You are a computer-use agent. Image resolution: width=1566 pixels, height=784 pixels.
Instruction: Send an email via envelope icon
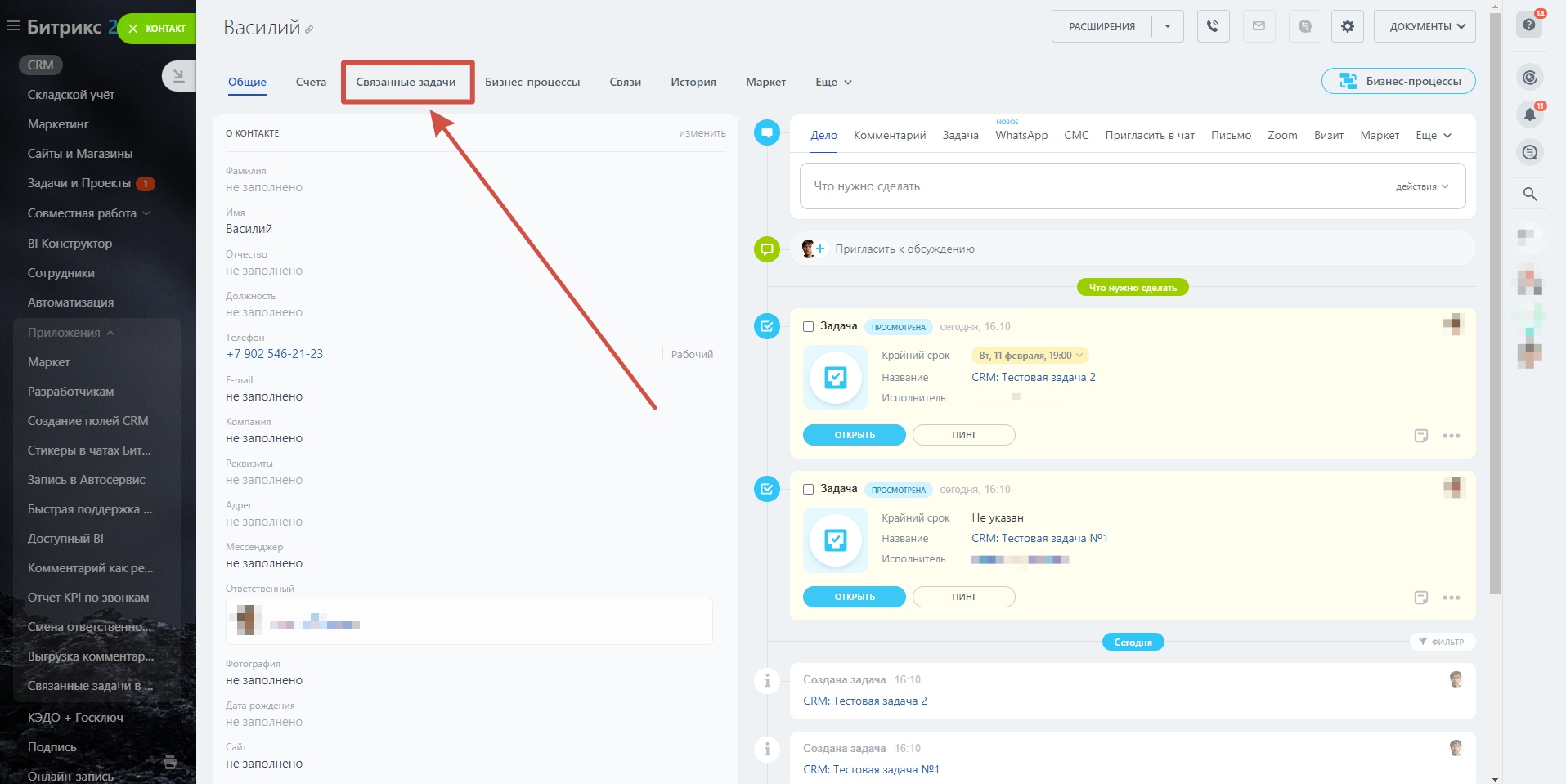click(1259, 26)
